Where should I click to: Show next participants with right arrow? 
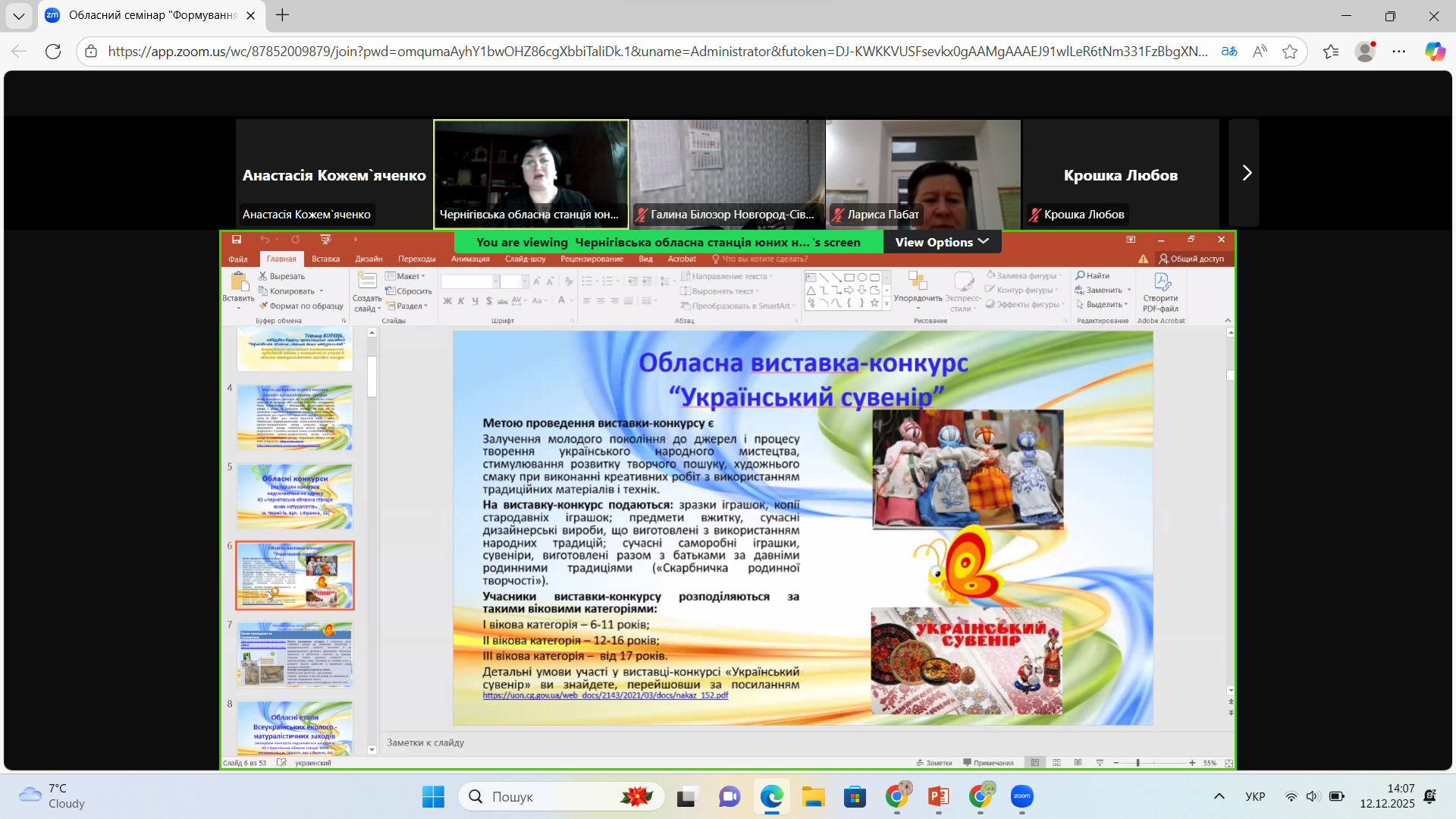tap(1247, 173)
